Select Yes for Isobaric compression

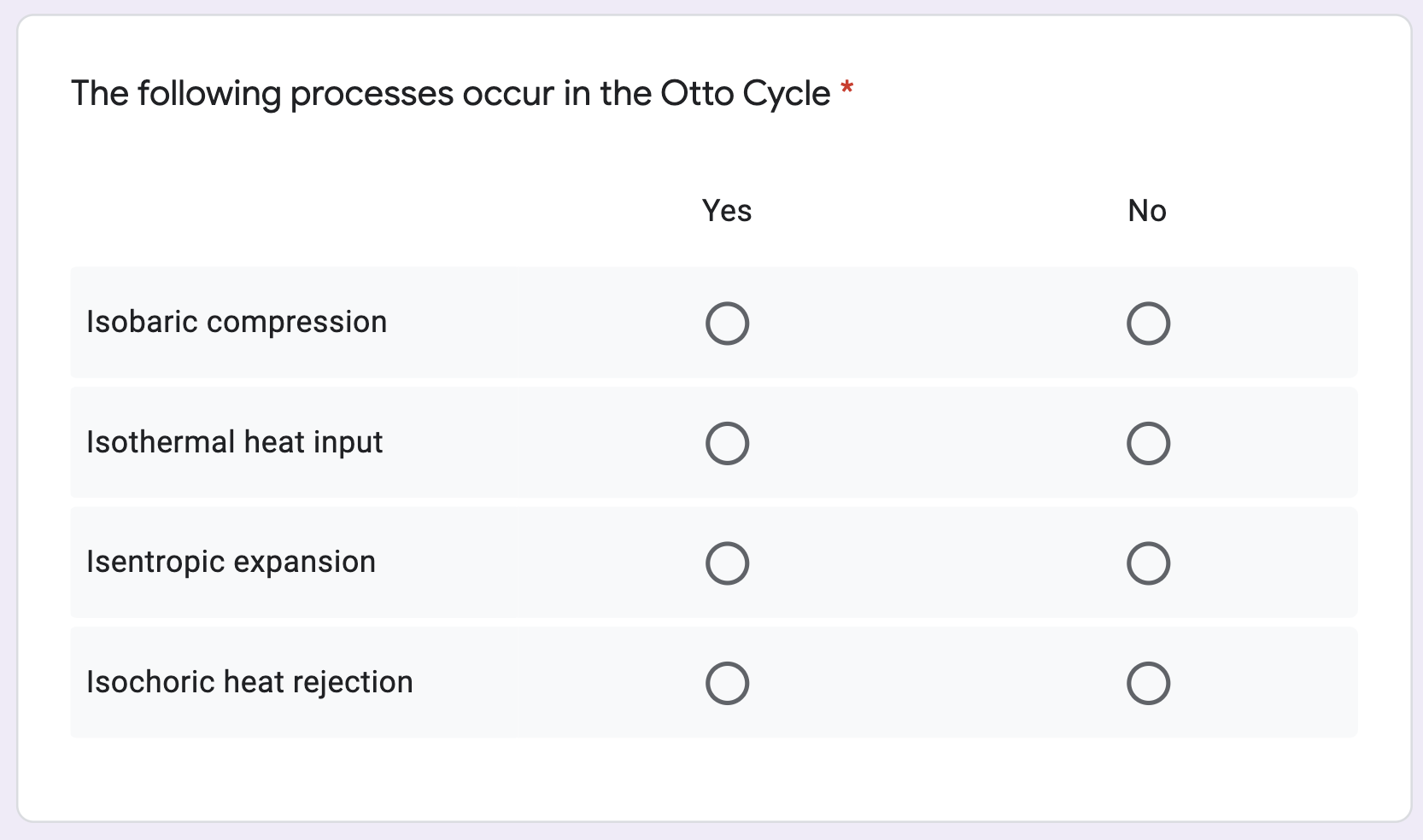point(727,324)
